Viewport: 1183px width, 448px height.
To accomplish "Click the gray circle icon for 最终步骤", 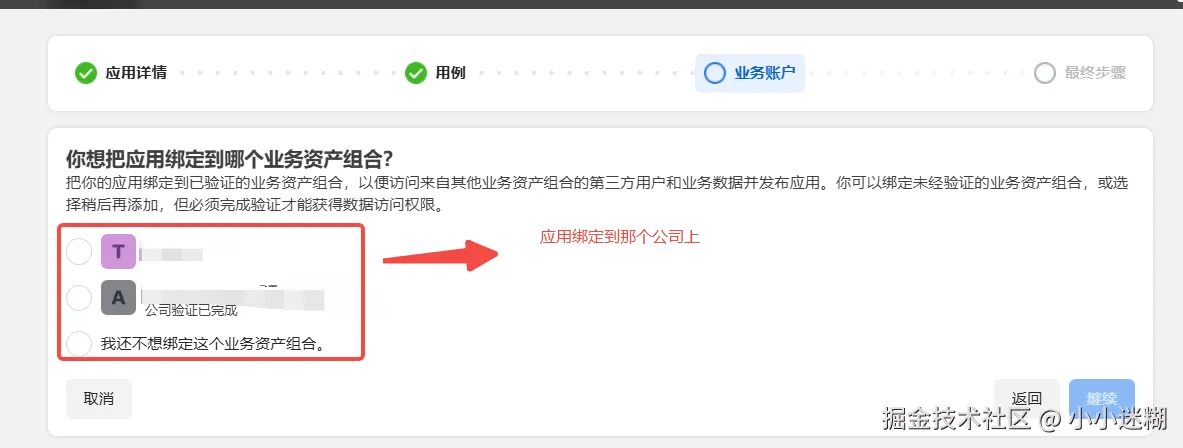I will coord(1045,73).
